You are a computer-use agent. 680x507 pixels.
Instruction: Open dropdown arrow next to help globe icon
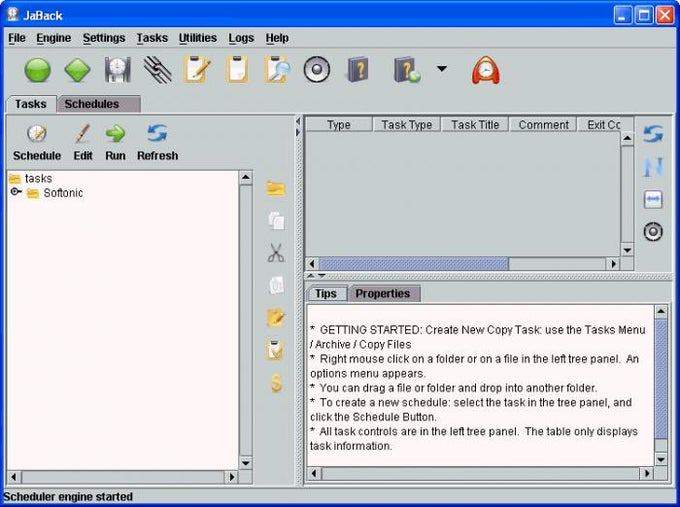[441, 69]
